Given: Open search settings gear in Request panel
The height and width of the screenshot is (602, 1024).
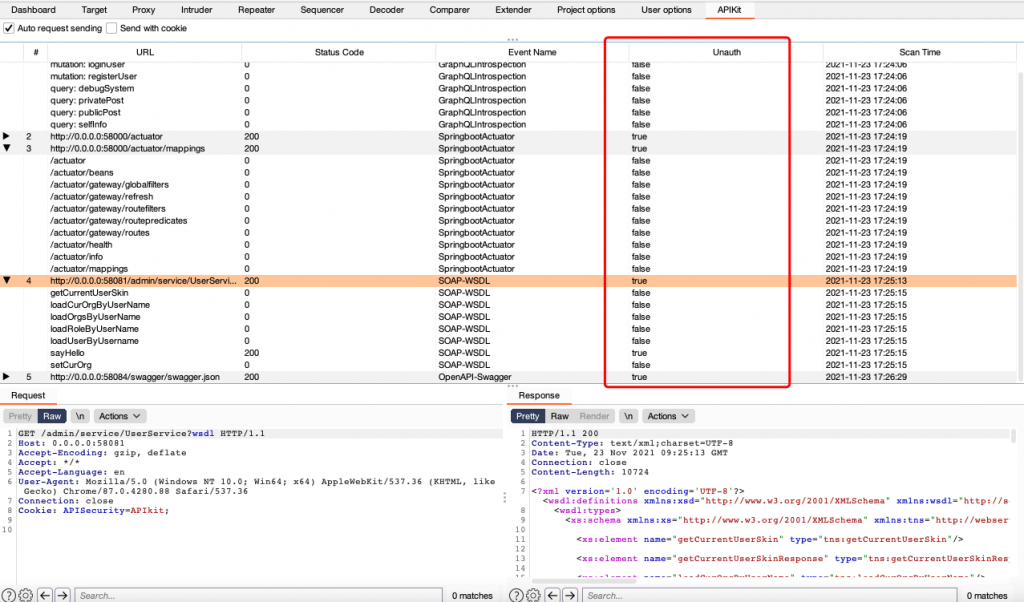Looking at the screenshot, I should click(x=26, y=595).
